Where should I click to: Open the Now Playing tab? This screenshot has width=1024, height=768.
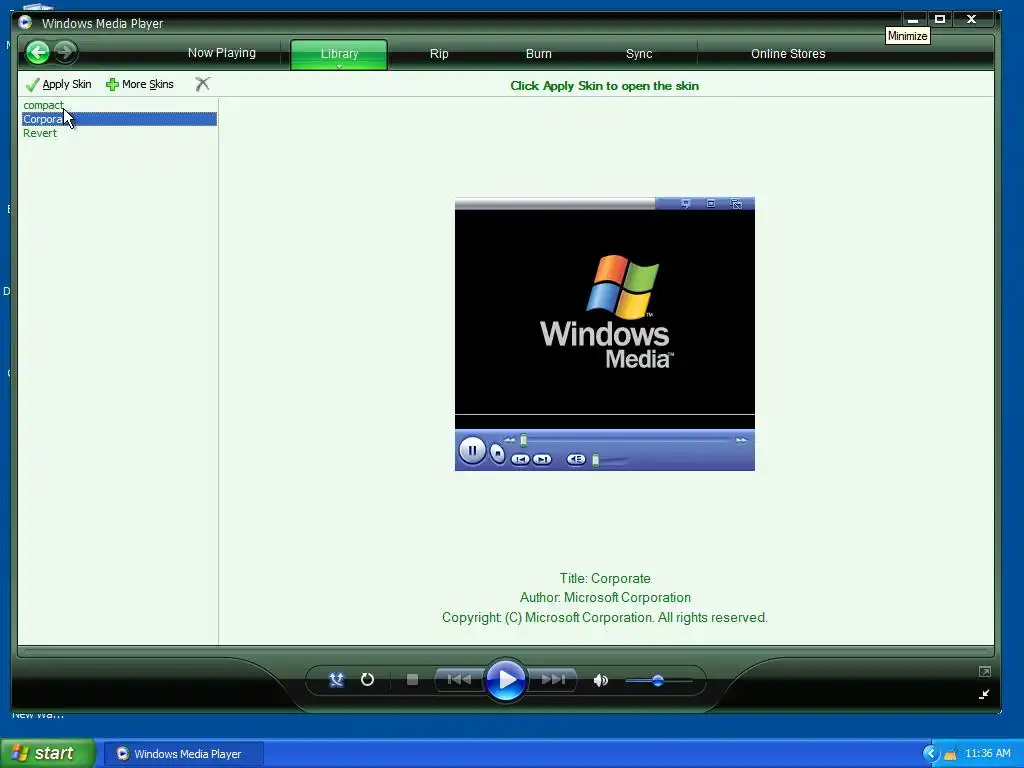221,53
